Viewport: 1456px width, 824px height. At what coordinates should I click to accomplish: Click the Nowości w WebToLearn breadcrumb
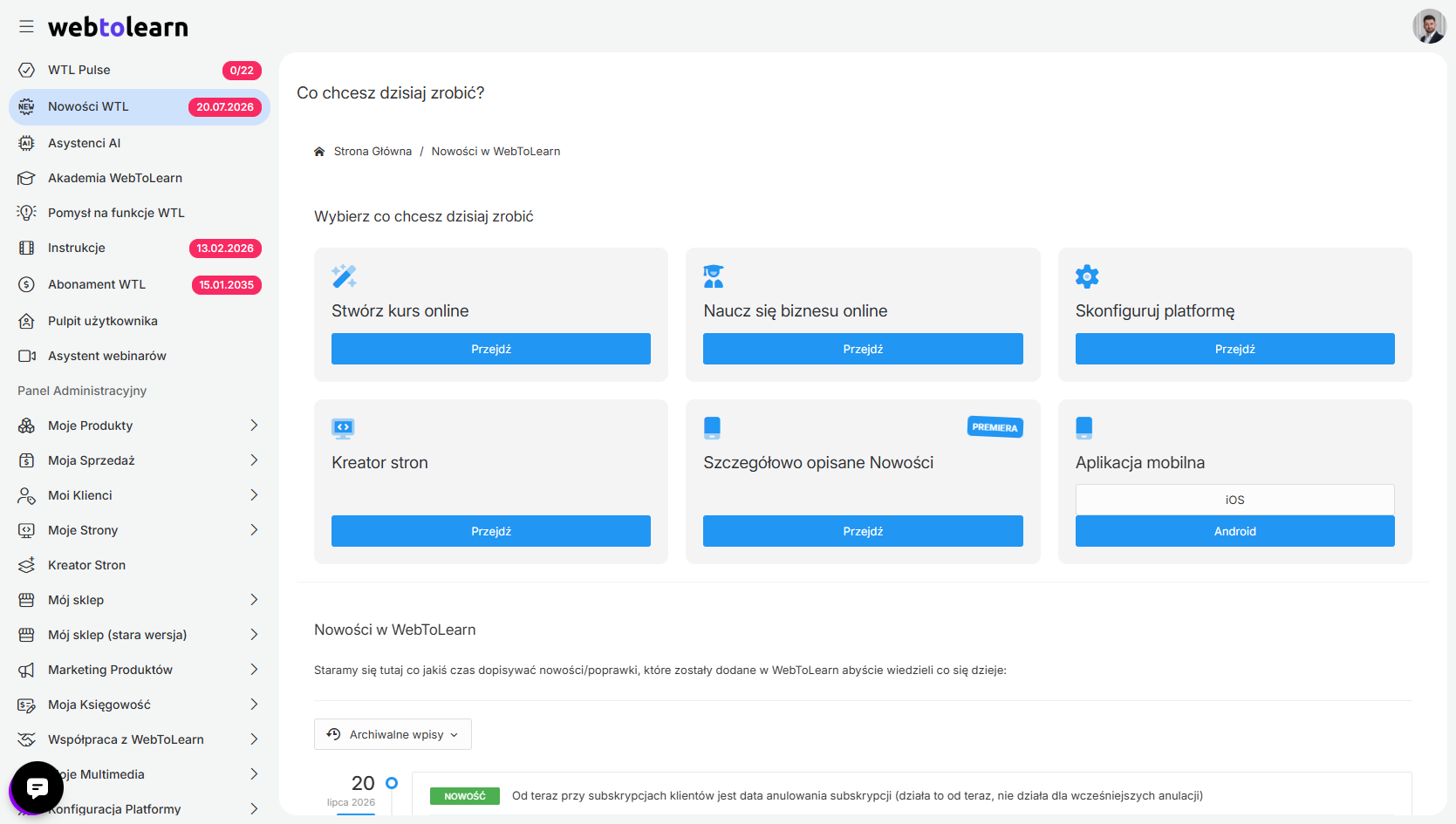pos(496,152)
